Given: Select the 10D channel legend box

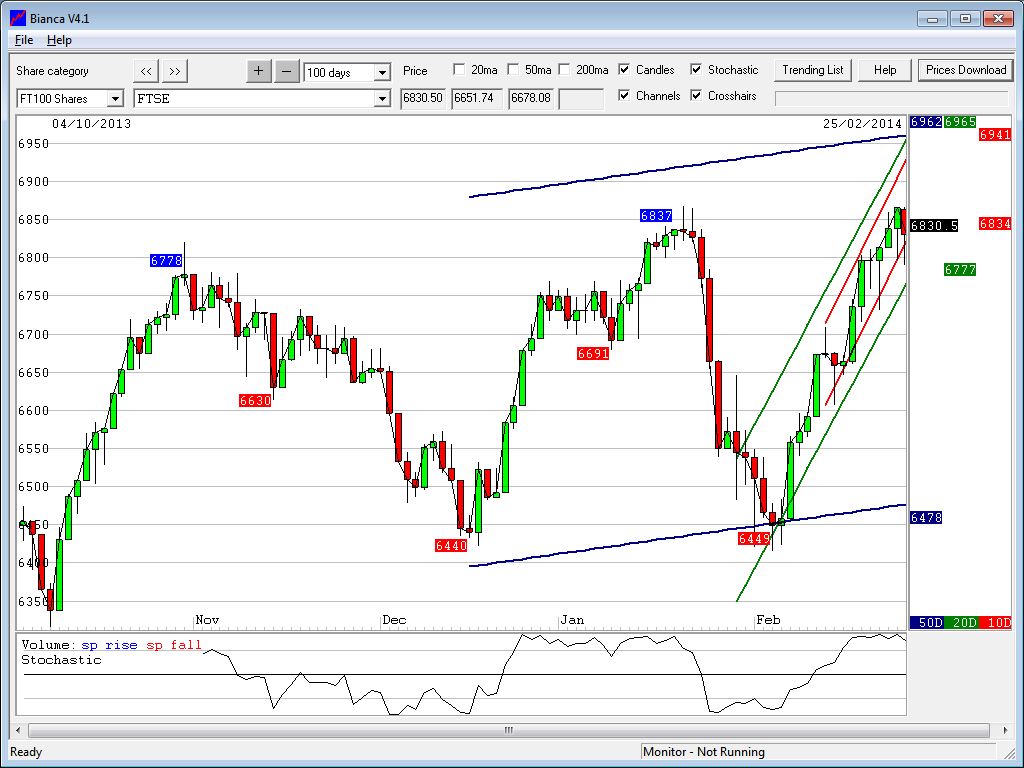Looking at the screenshot, I should tap(994, 623).
